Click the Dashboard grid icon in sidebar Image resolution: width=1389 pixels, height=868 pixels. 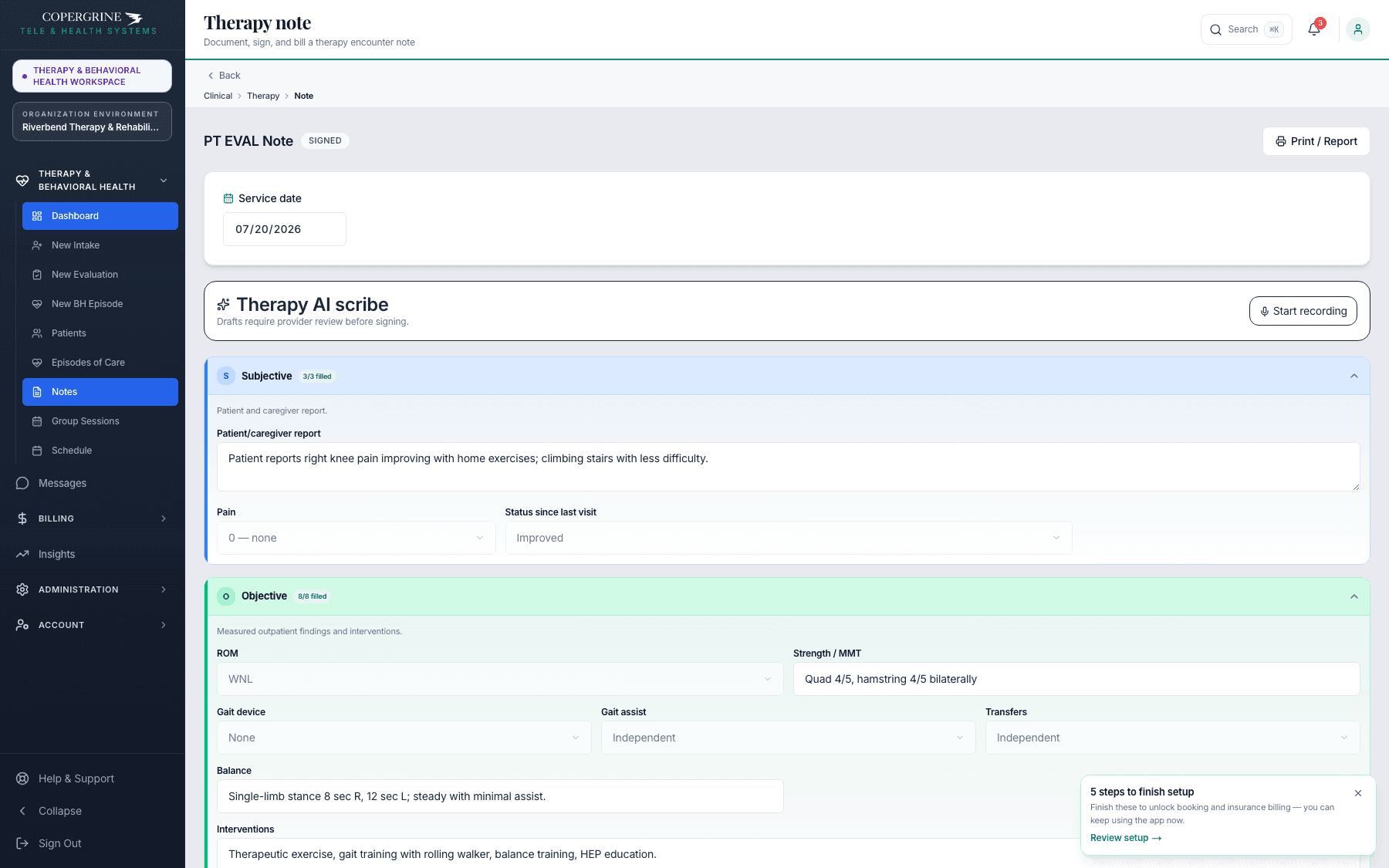tap(37, 216)
